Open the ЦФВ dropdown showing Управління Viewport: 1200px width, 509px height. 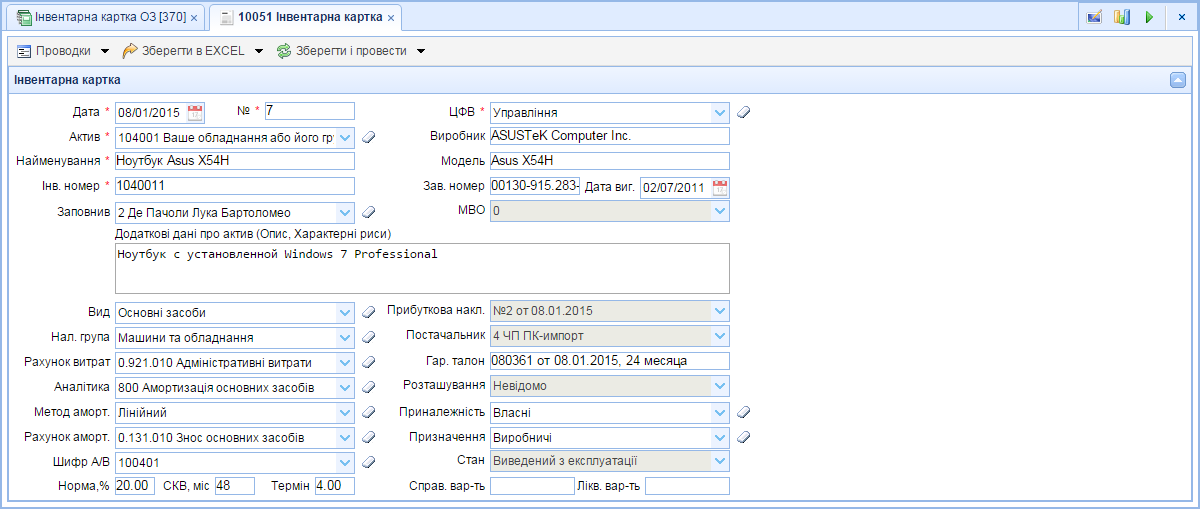pyautogui.click(x=720, y=112)
